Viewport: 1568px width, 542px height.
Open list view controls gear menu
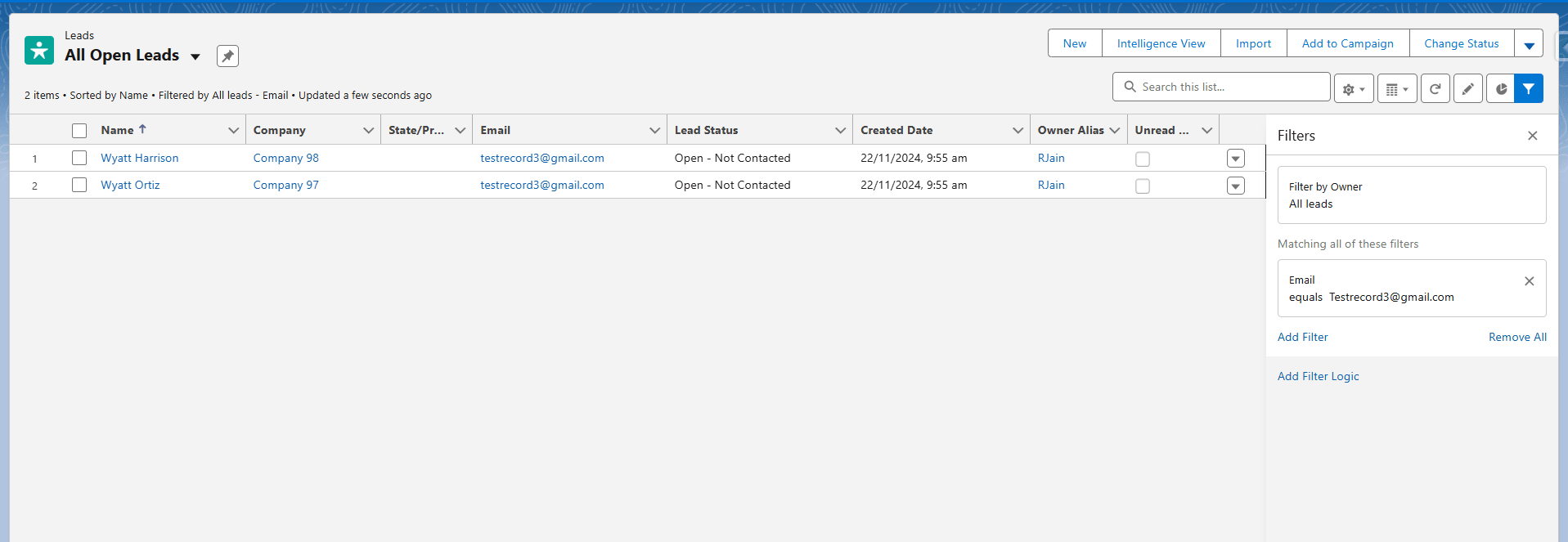coord(1354,88)
